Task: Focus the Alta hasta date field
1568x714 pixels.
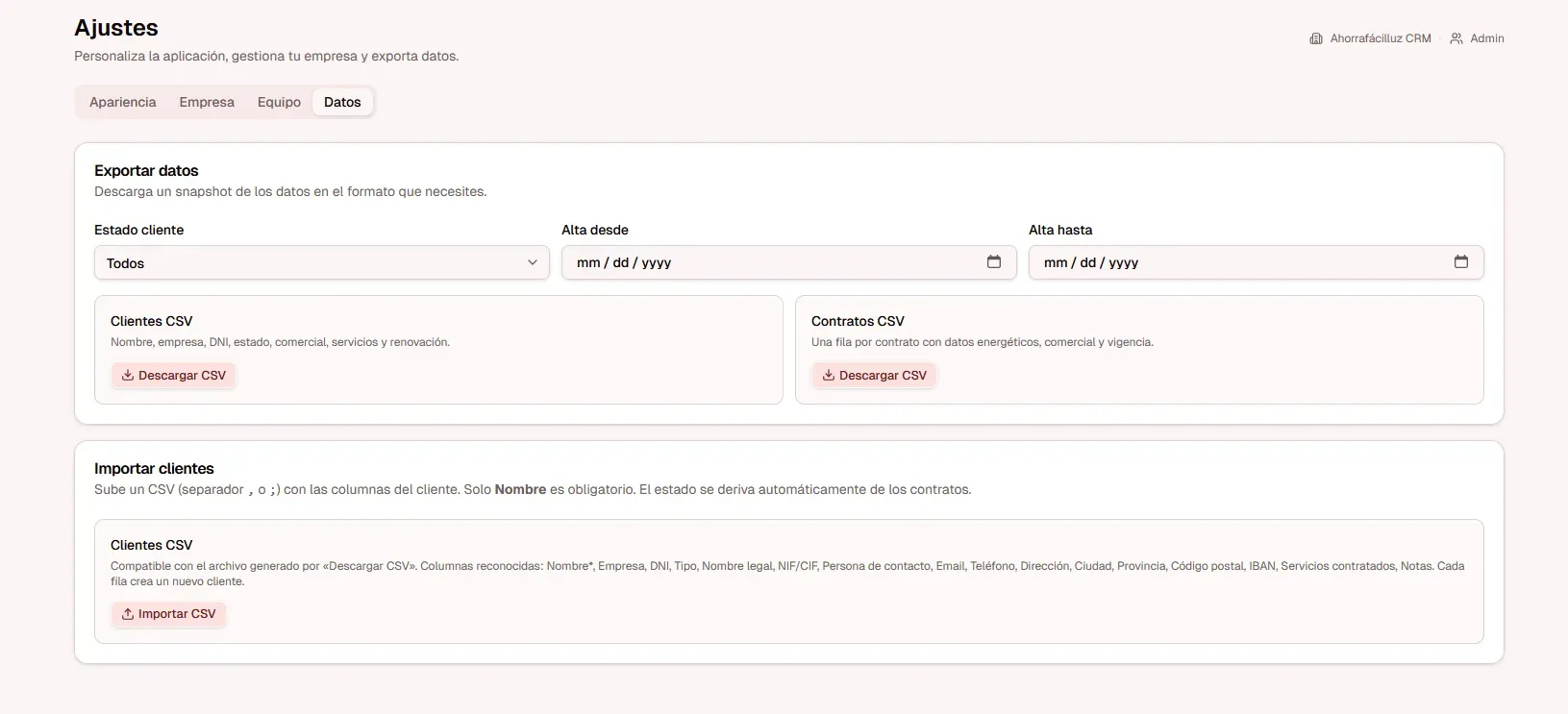Action: (1257, 262)
